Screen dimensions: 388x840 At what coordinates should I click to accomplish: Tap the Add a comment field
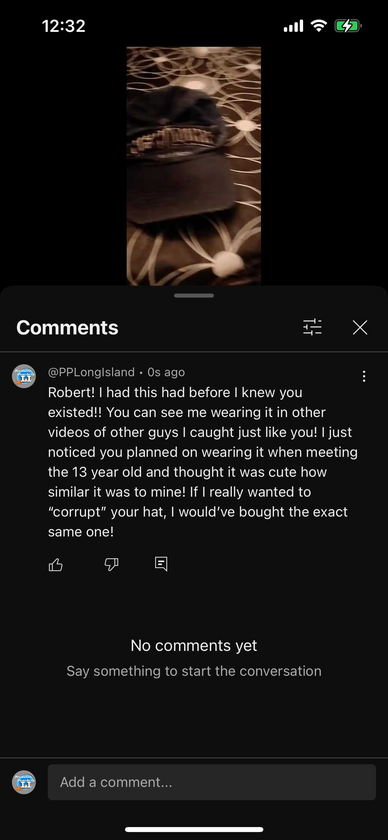coord(212,782)
